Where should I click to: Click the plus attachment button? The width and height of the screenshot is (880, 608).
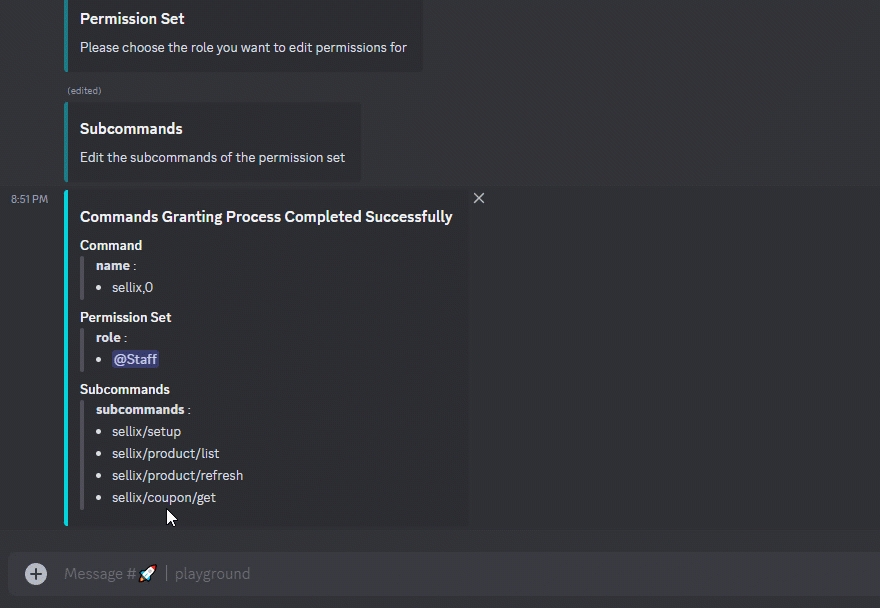coord(36,574)
